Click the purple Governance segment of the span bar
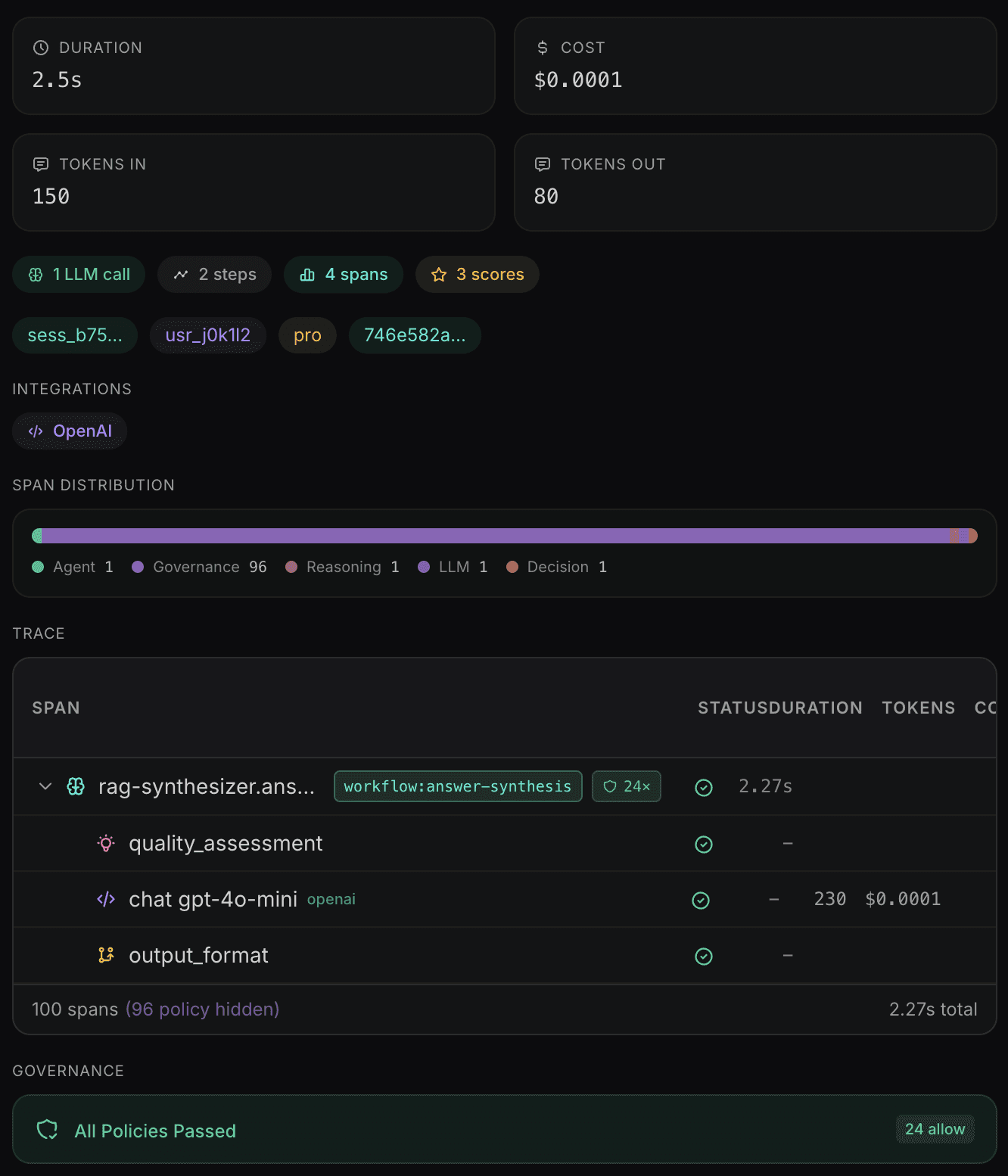Screen dimensions: 1008x1176 point(496,536)
